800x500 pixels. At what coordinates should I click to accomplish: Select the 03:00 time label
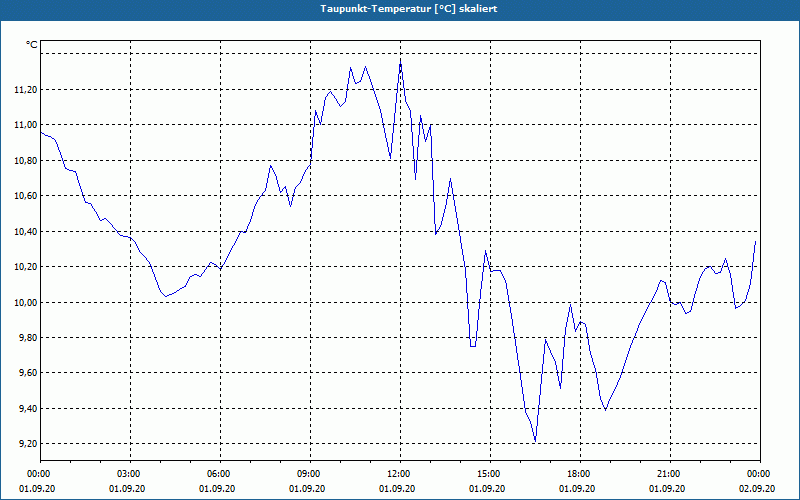[131, 474]
